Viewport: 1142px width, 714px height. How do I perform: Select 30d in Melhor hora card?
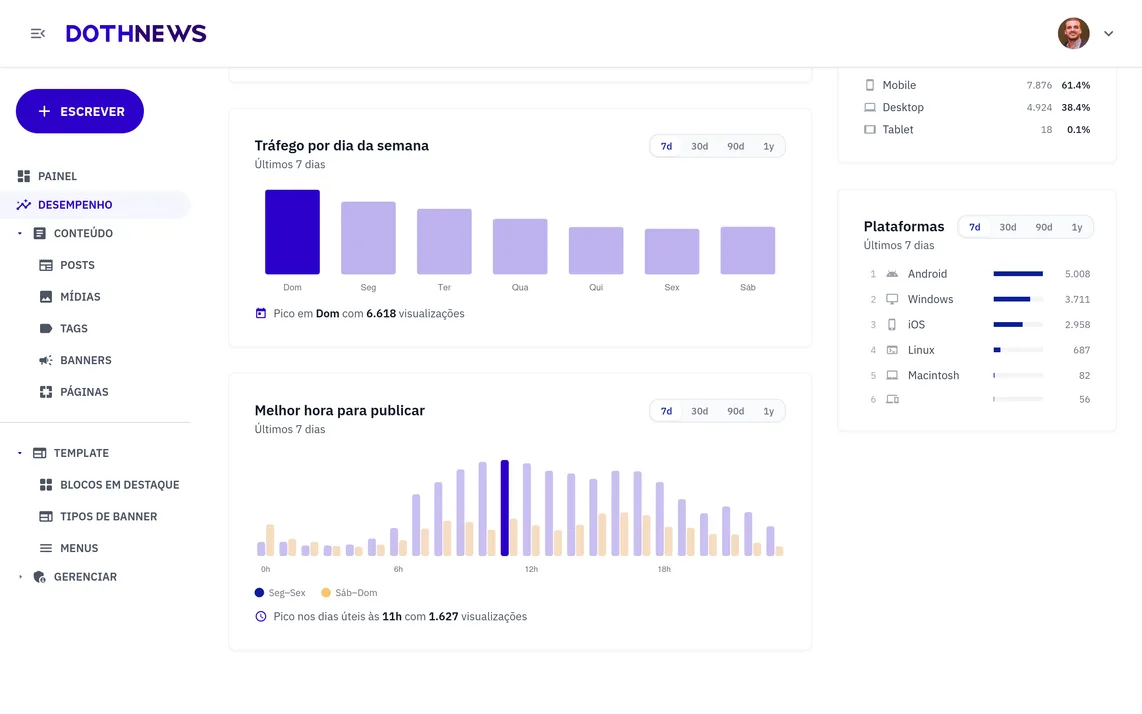pos(700,411)
